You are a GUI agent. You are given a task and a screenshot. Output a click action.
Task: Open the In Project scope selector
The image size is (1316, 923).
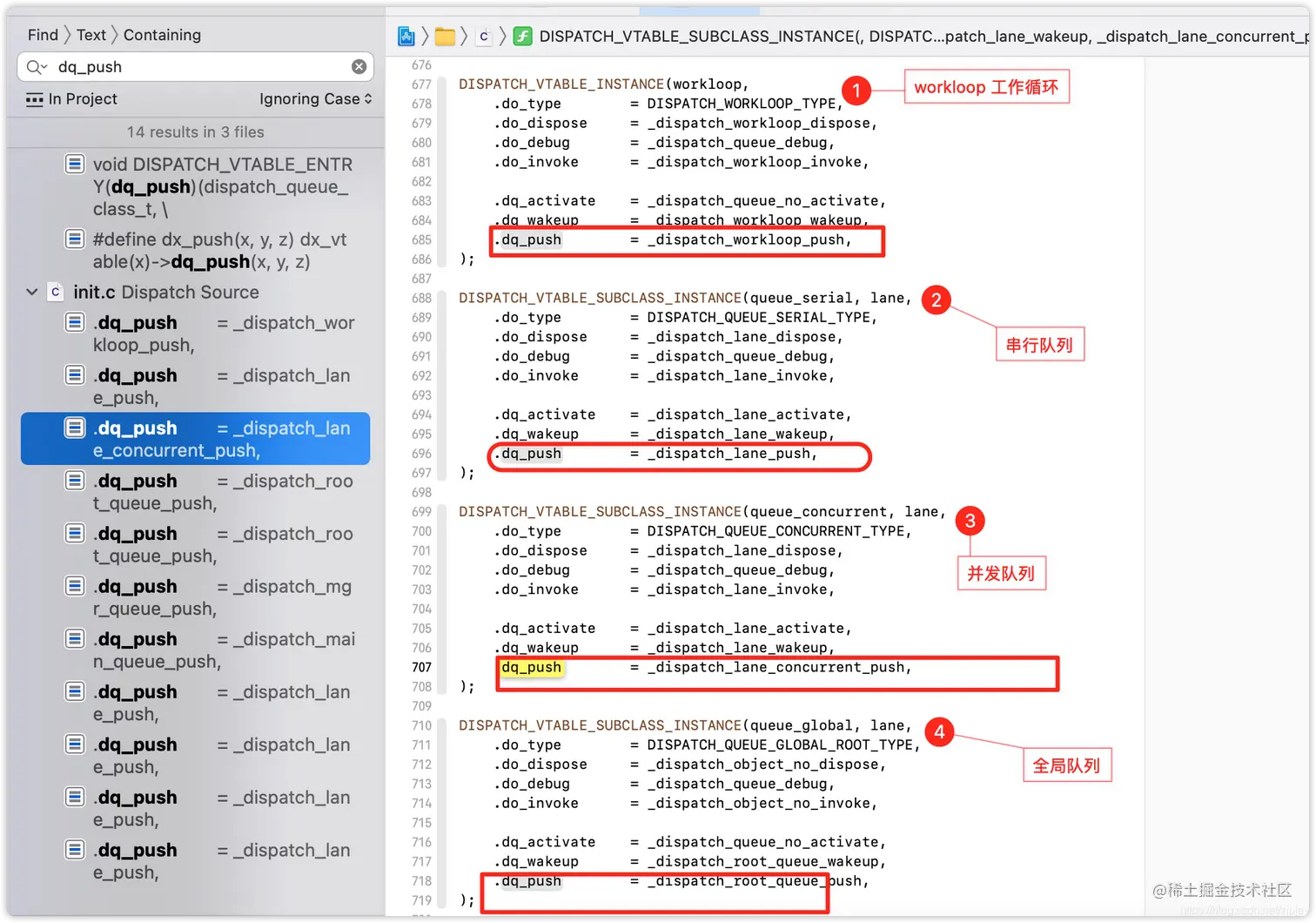pos(71,99)
